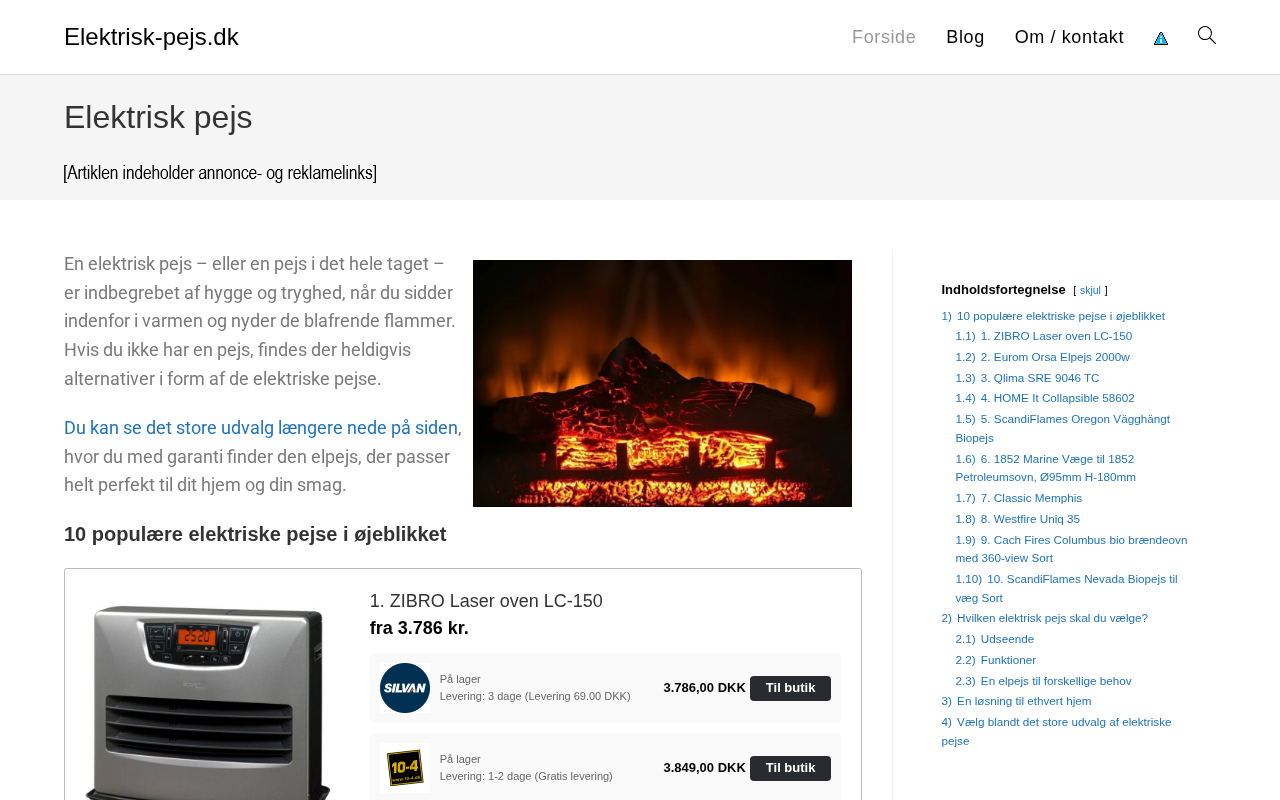Click the 'Indholdsfortegnelse' heading
This screenshot has width=1280, height=800.
pyautogui.click(x=1003, y=290)
